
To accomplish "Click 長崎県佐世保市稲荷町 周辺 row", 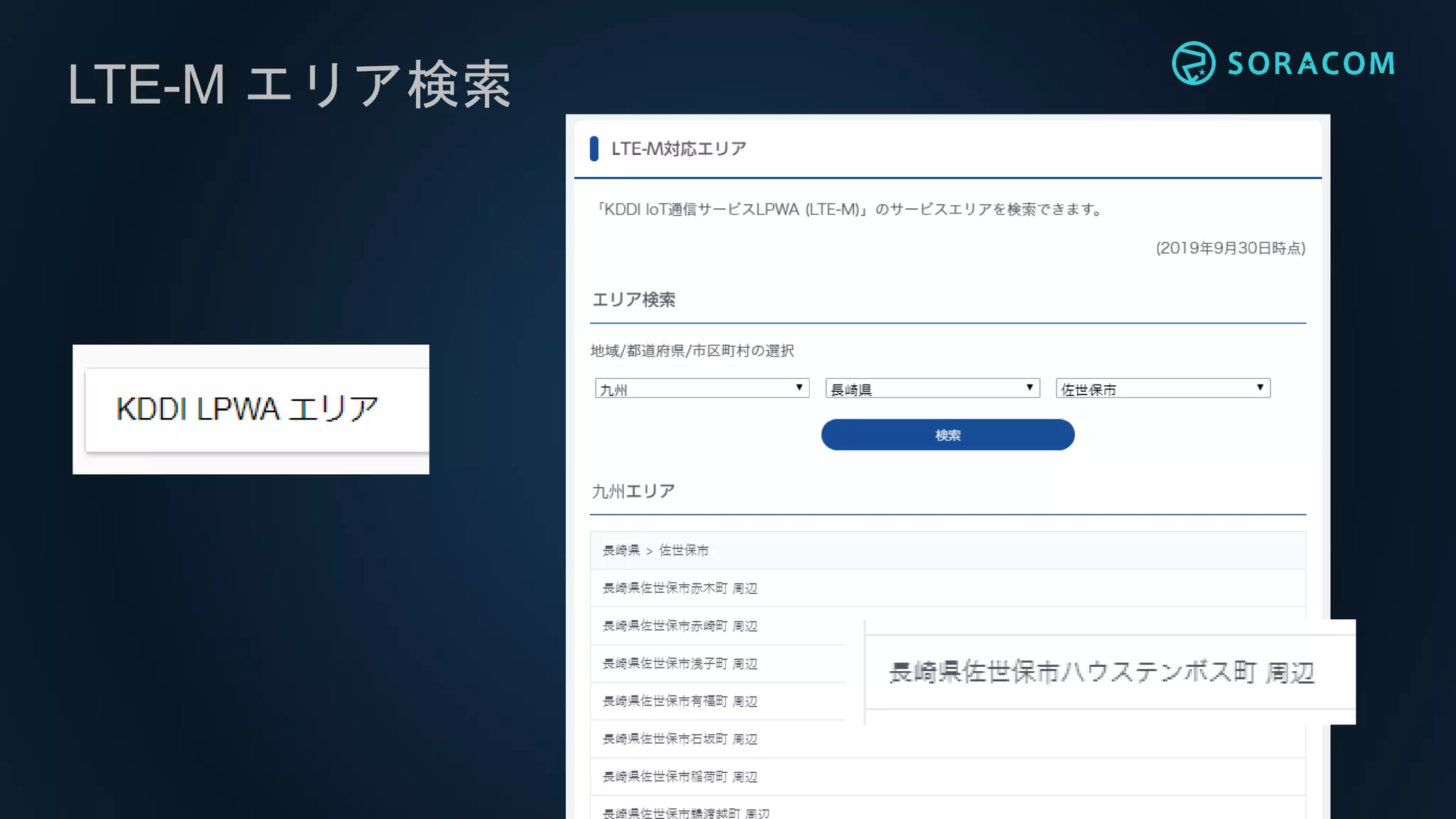I will 948,776.
